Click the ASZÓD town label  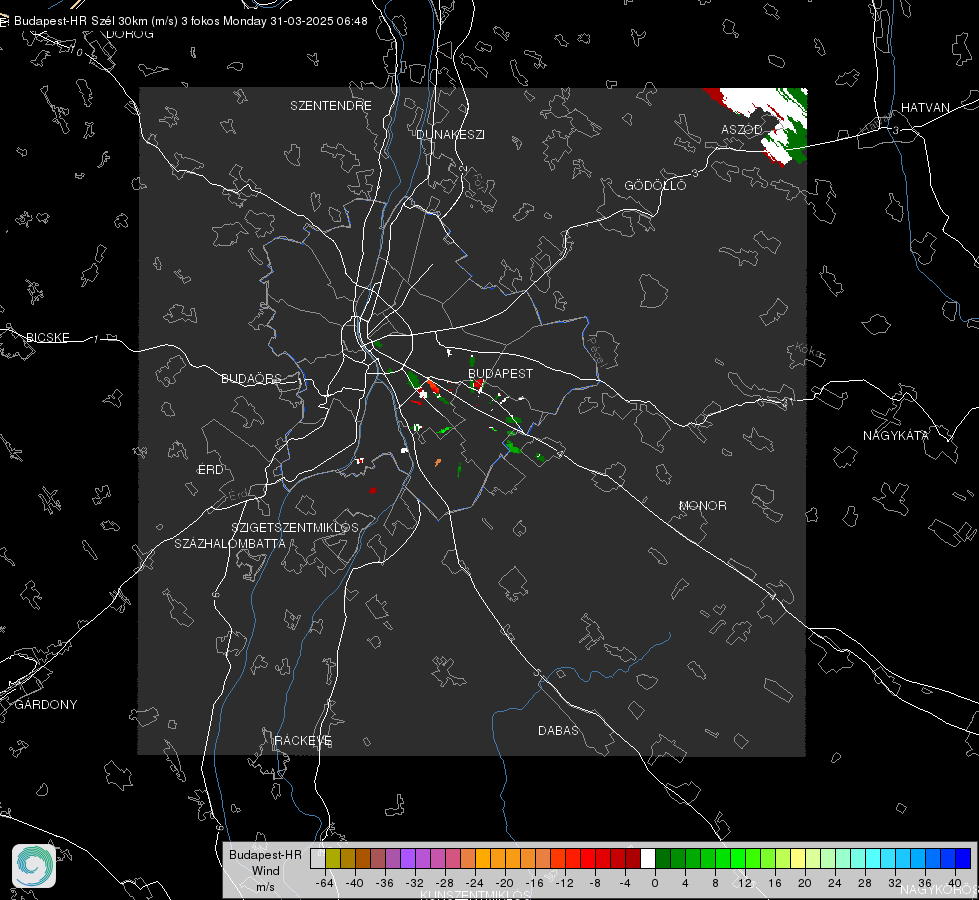(x=742, y=129)
